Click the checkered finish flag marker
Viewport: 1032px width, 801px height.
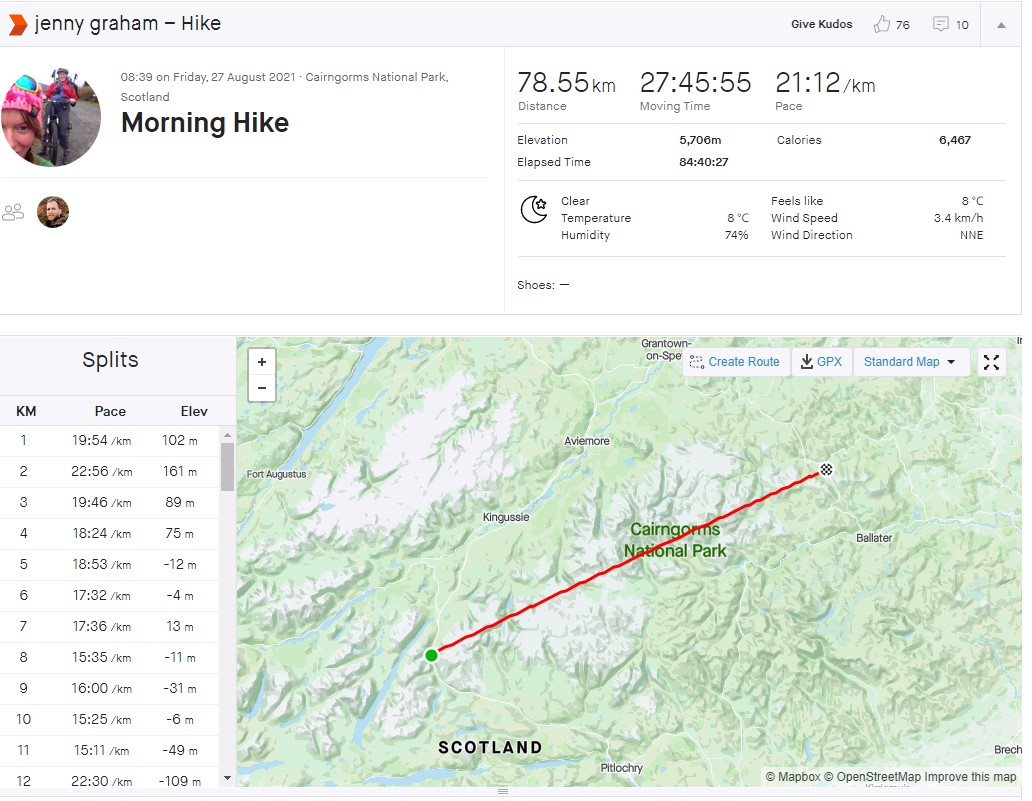tap(826, 469)
